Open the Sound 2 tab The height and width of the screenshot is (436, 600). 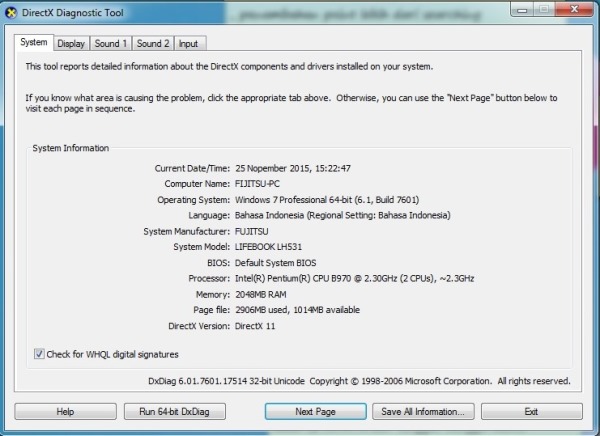click(x=153, y=44)
